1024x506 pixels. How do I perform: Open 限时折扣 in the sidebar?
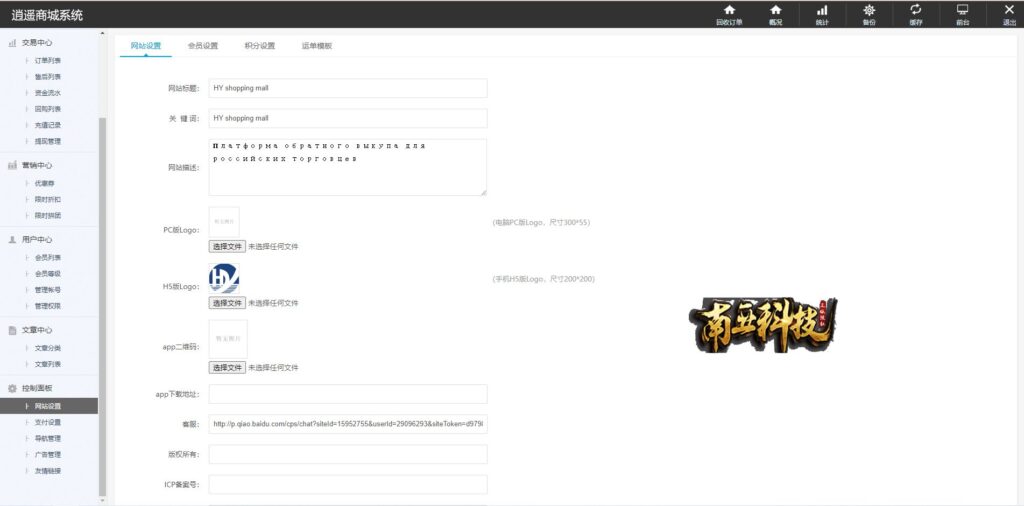tap(48, 200)
